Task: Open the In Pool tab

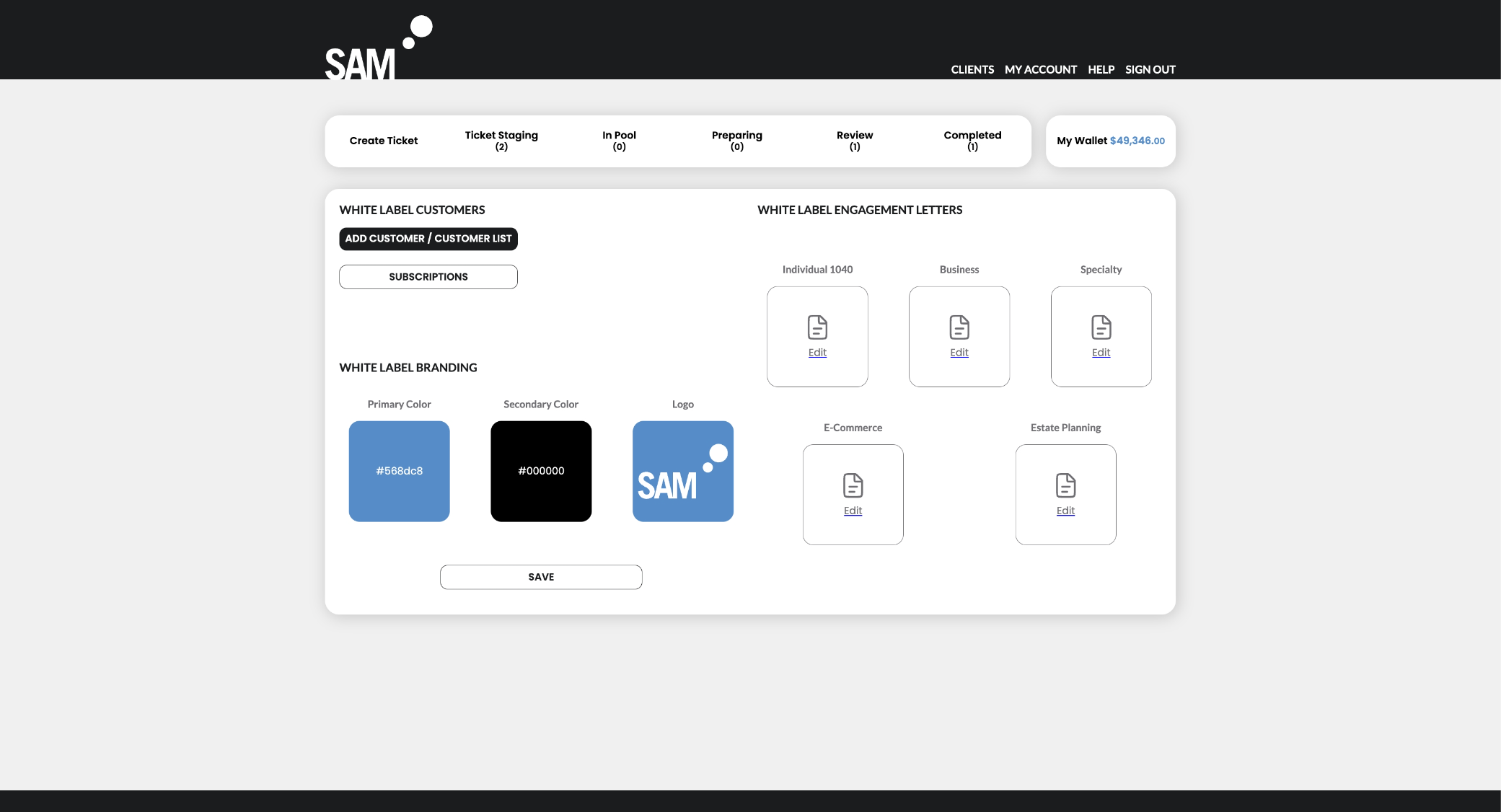Action: coord(619,141)
